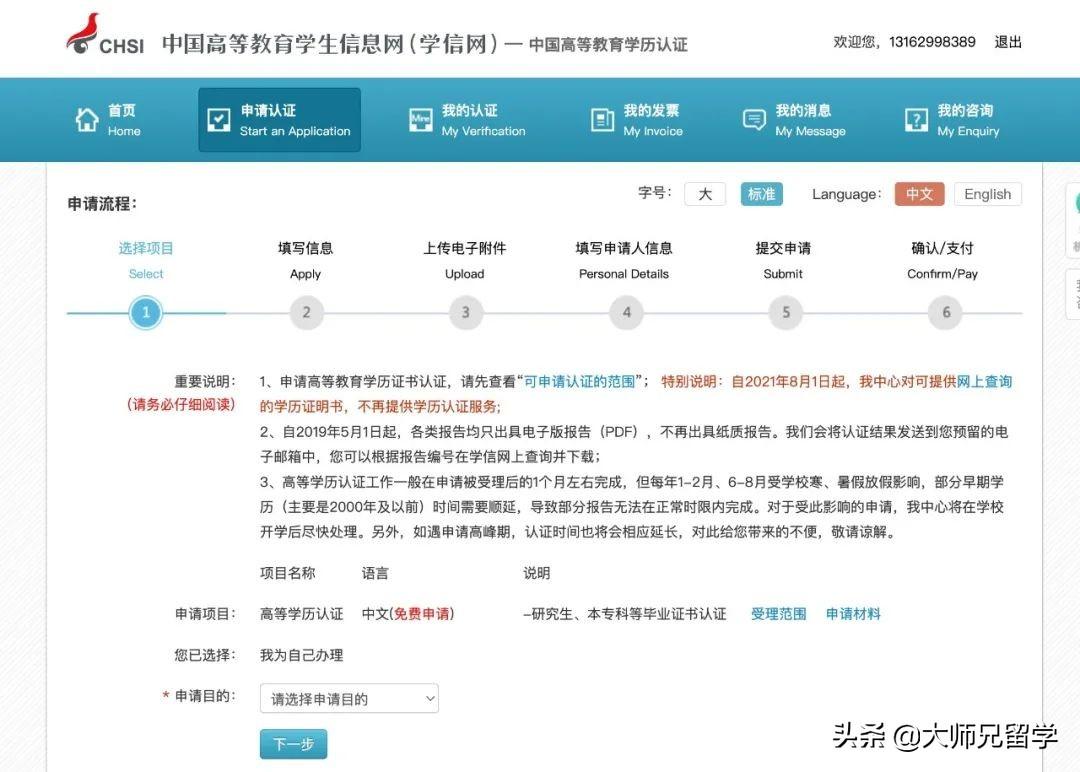
Task: Expand the 请选择申请目的 dropdown
Action: [x=349, y=698]
